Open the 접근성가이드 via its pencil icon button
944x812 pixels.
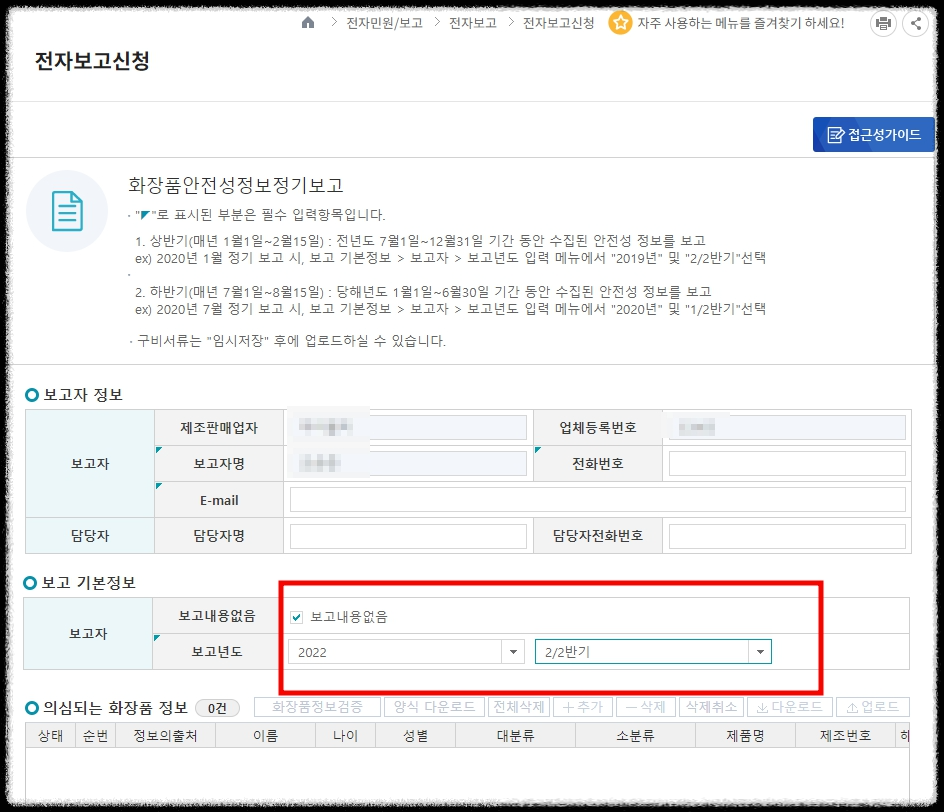tap(836, 134)
